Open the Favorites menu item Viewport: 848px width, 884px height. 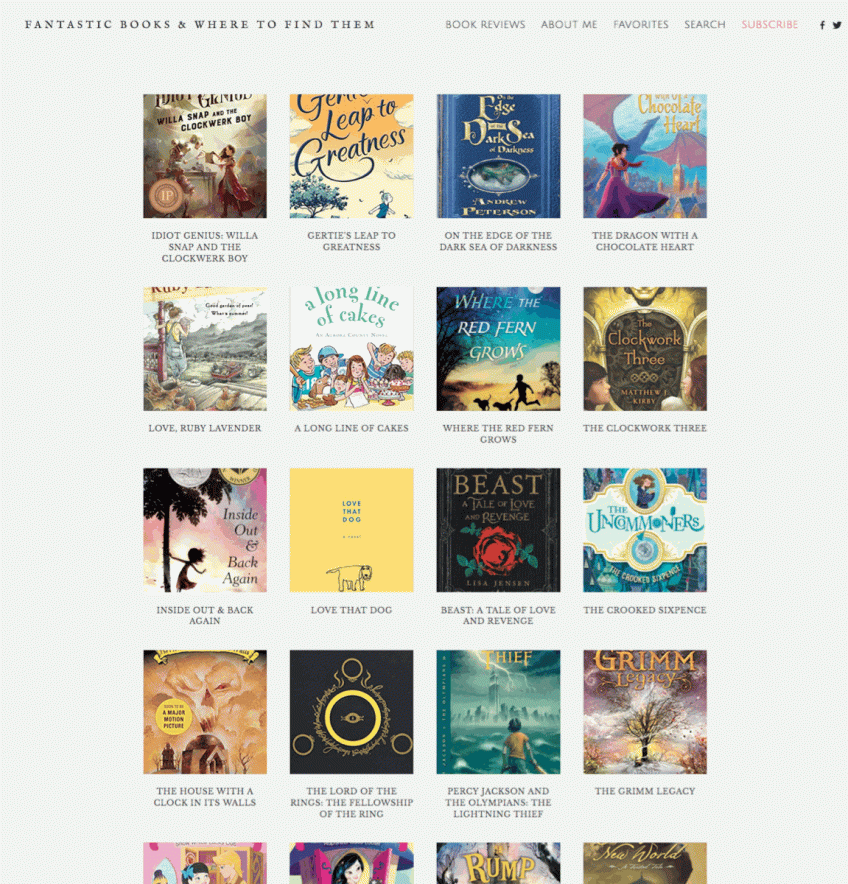click(641, 25)
